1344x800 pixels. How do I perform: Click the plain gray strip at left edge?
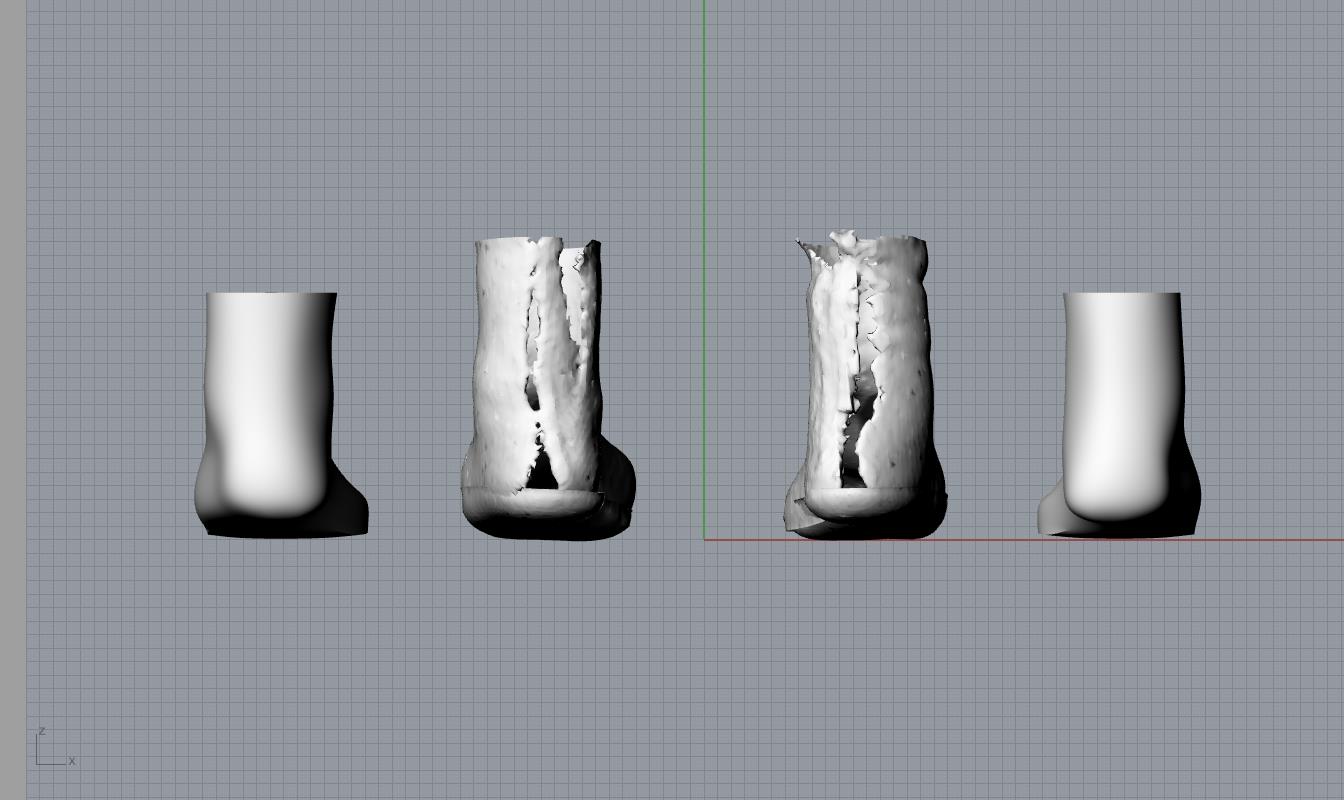[12, 400]
